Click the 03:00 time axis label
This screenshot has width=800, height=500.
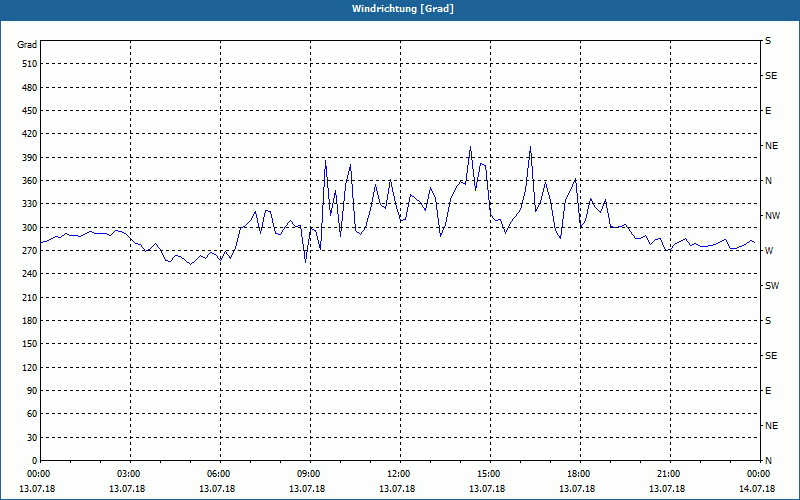click(128, 474)
